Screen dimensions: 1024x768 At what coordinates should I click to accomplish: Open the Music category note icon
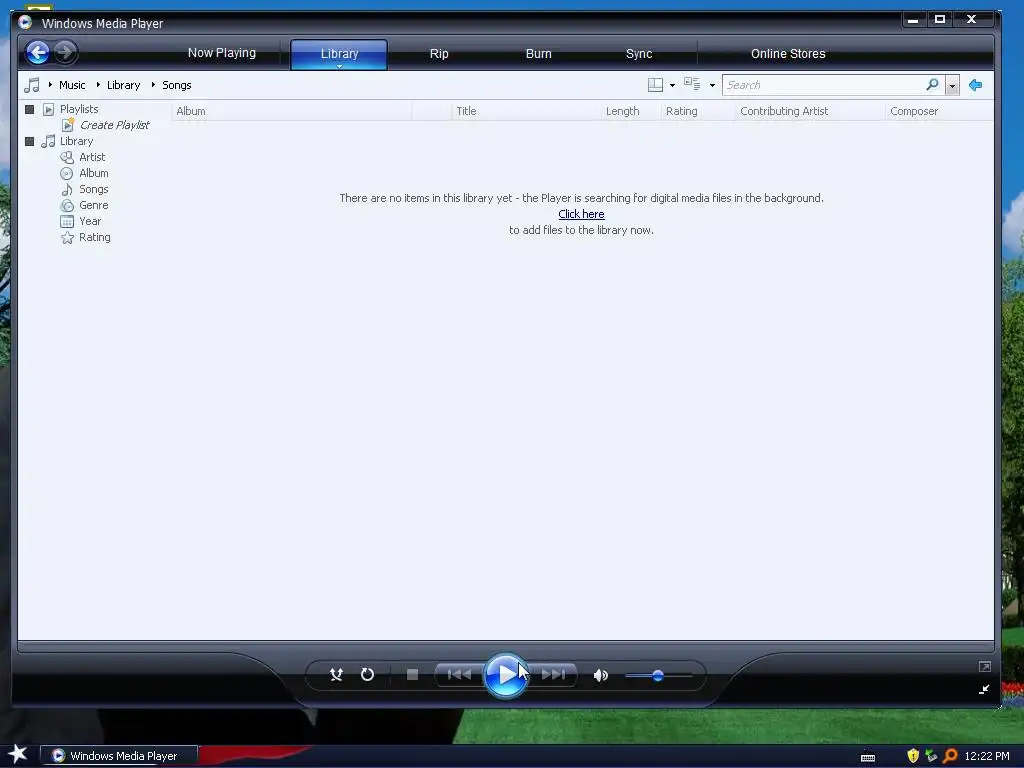(31, 85)
